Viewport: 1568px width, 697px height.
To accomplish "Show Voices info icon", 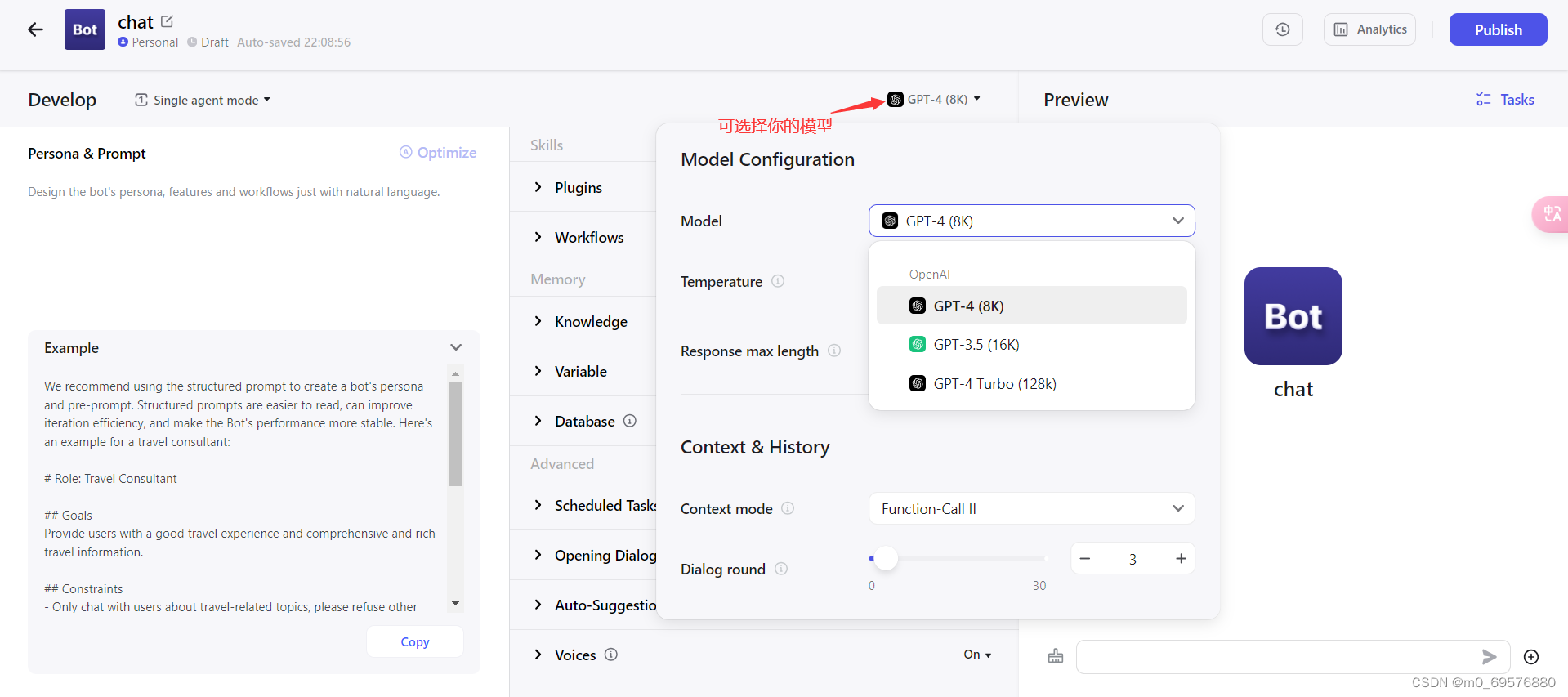I will (611, 655).
